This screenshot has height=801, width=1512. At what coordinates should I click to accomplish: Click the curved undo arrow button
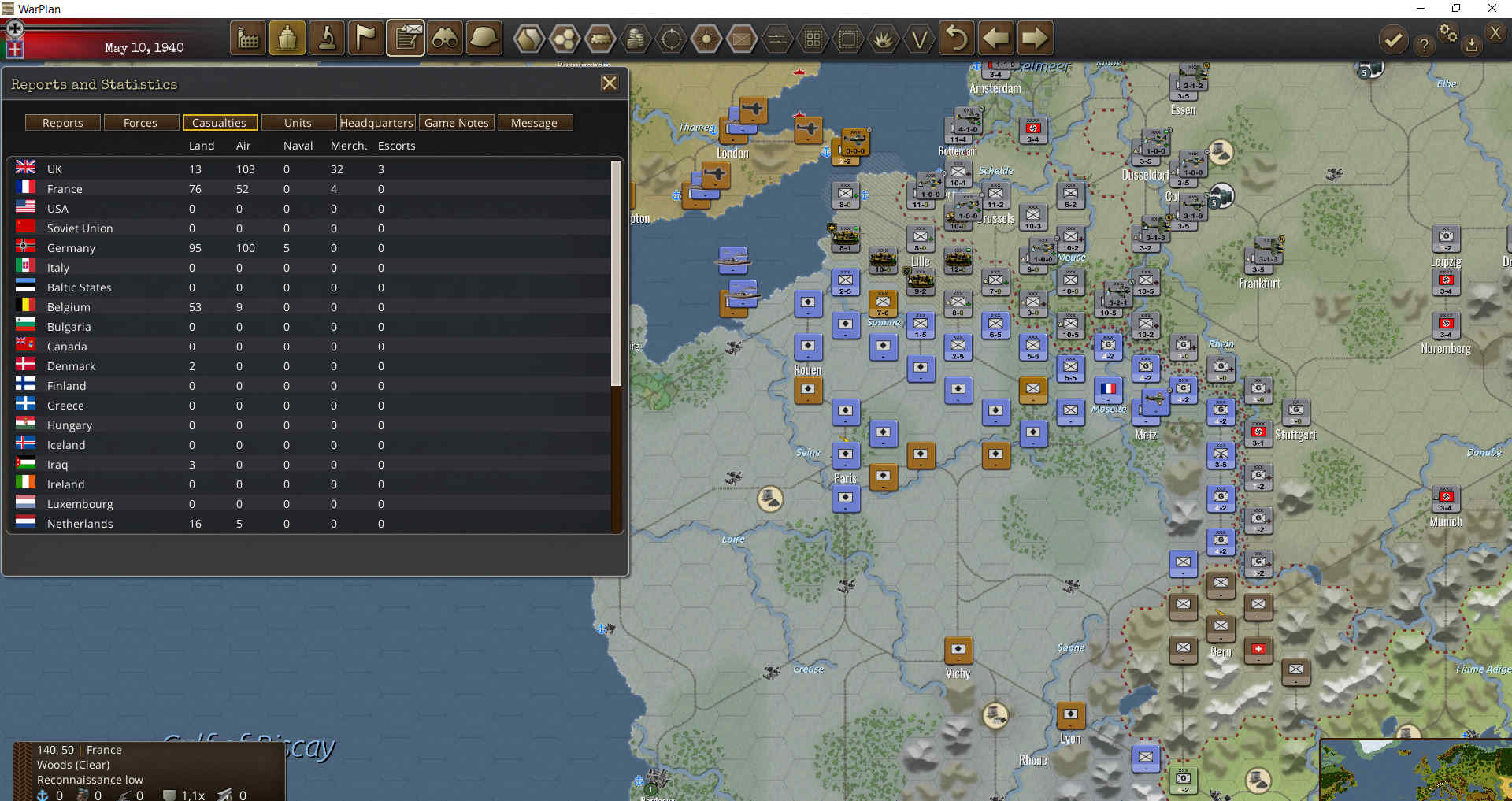click(956, 38)
